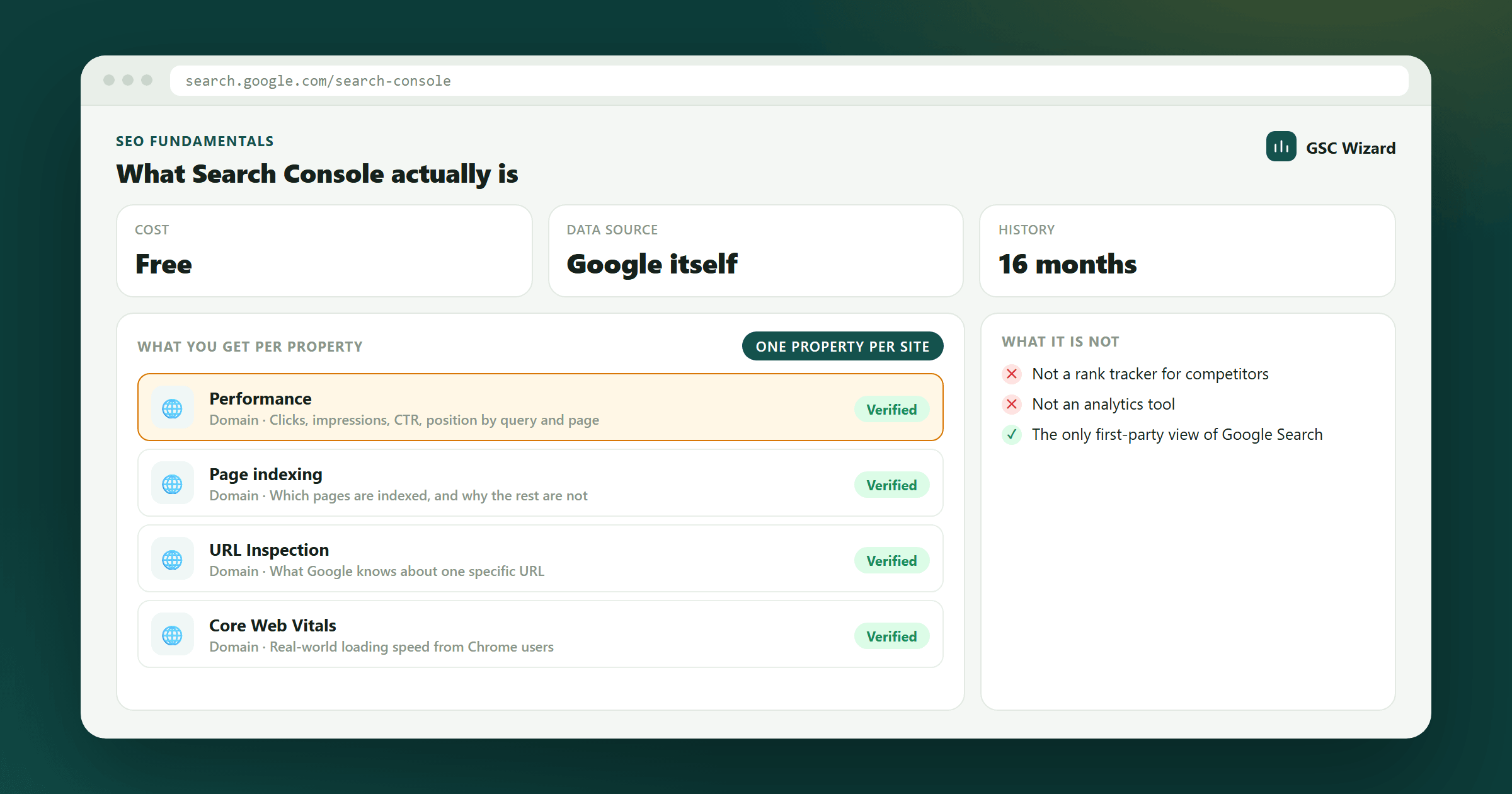The width and height of the screenshot is (1512, 794).
Task: Click the globe icon beside Core Web Vitals
Action: click(x=172, y=635)
